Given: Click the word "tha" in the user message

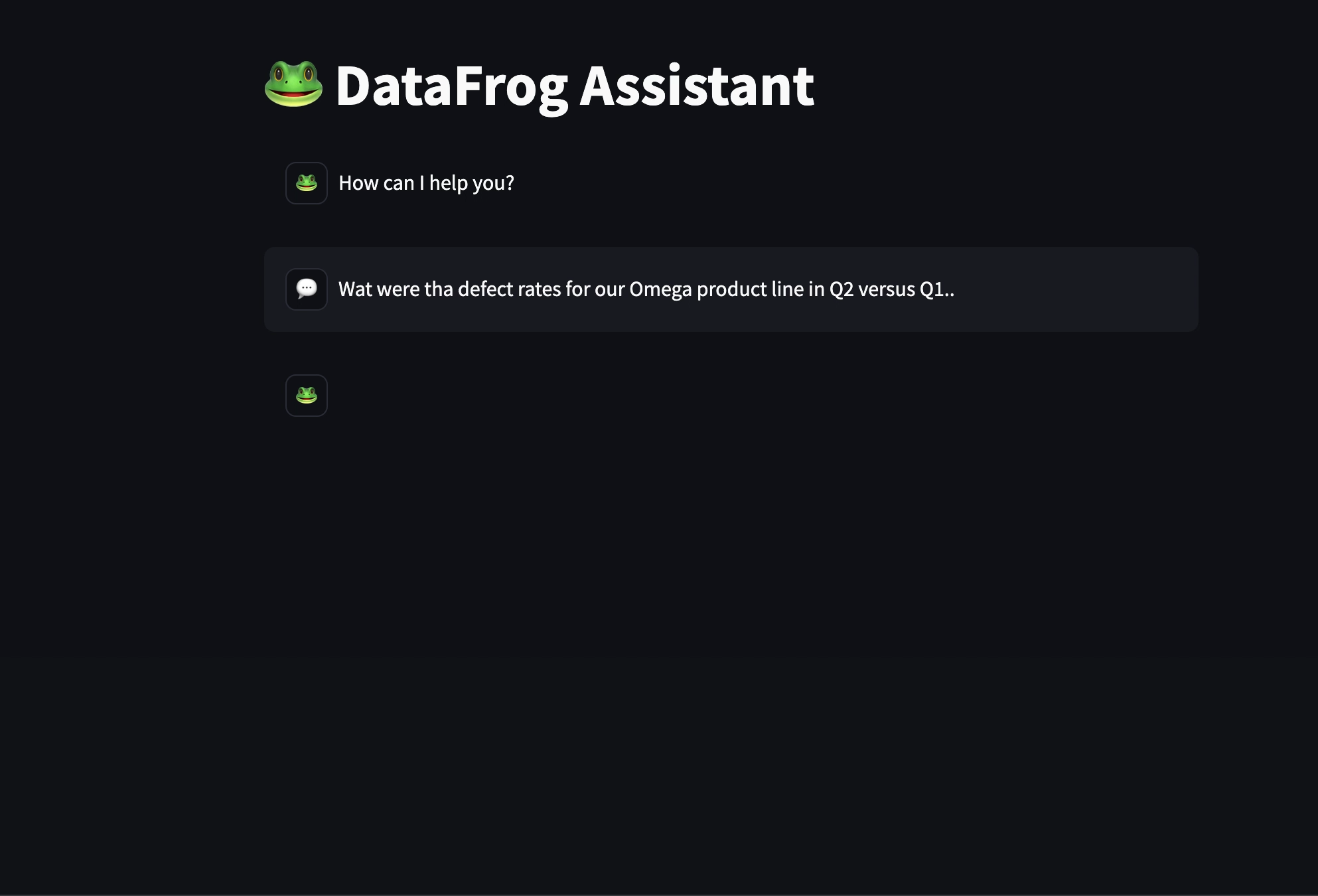Looking at the screenshot, I should 438,289.
